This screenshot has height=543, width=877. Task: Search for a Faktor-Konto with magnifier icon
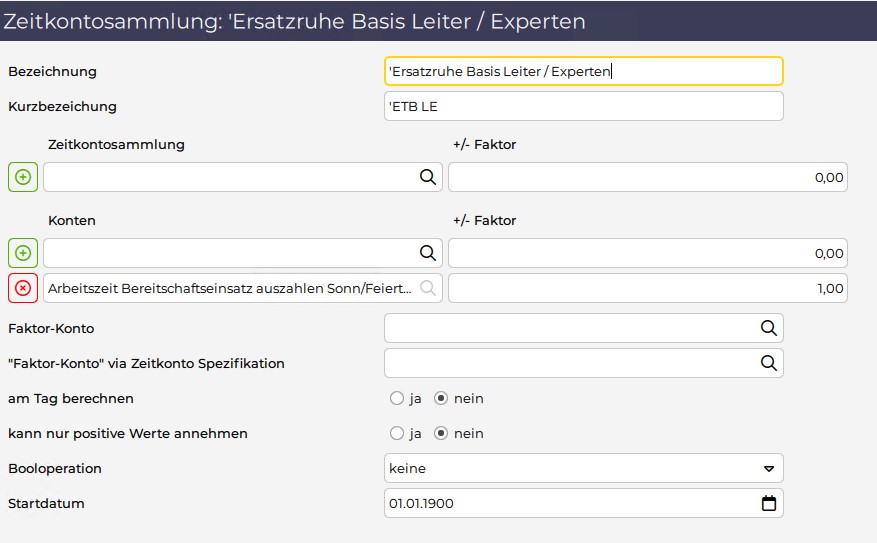click(769, 328)
